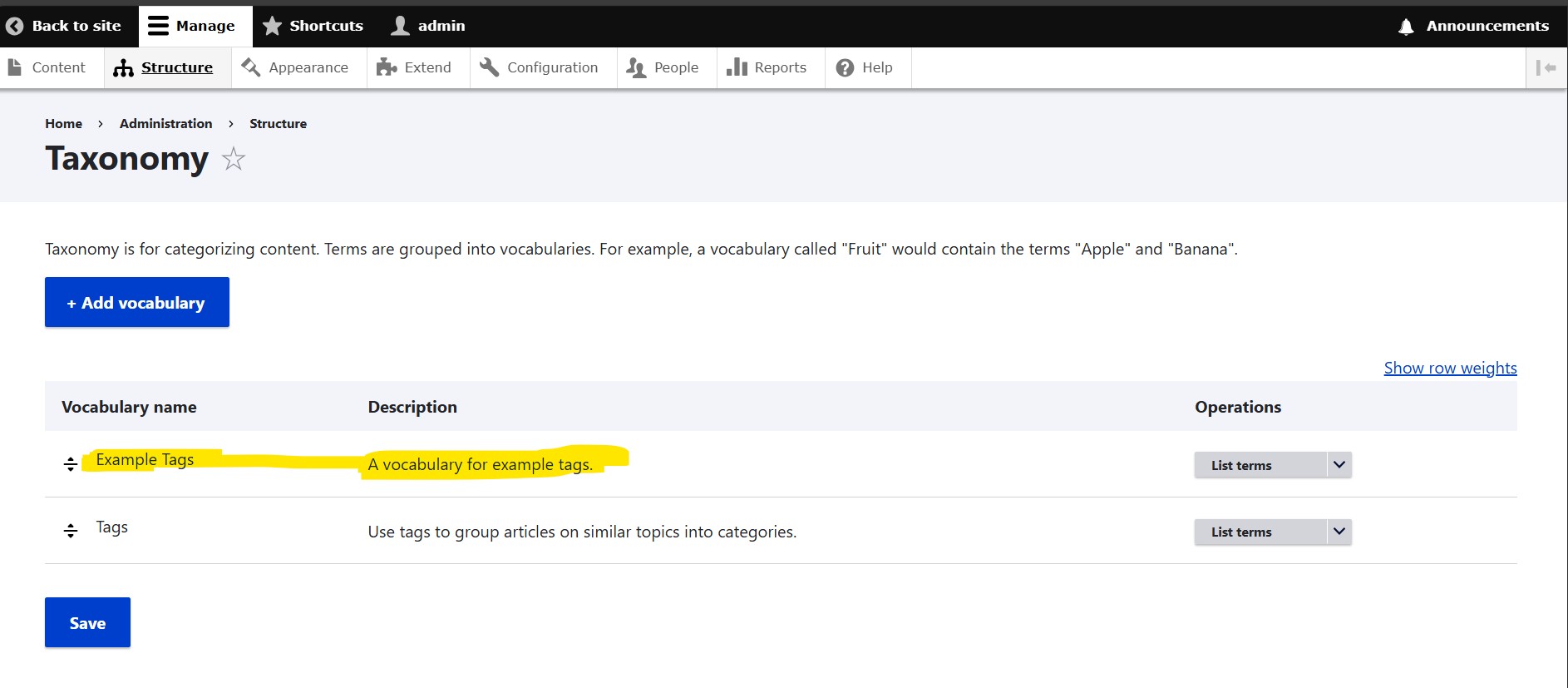Go to Home breadcrumb link
1568x688 pixels.
tap(63, 123)
